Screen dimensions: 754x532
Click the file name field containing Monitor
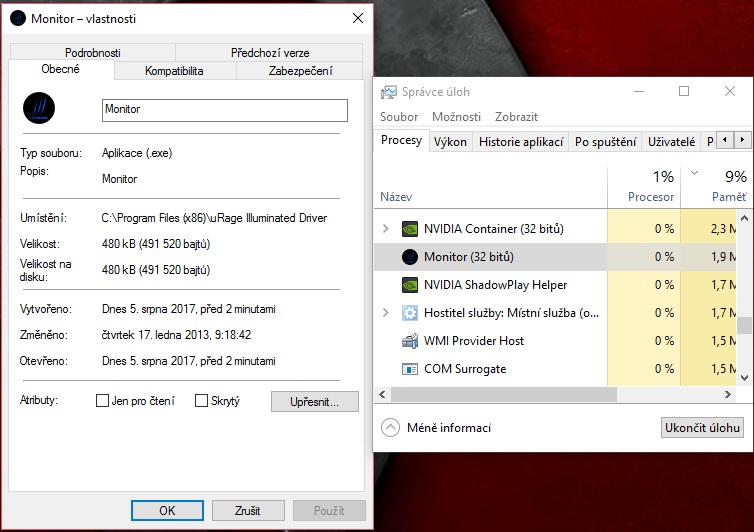[x=225, y=110]
